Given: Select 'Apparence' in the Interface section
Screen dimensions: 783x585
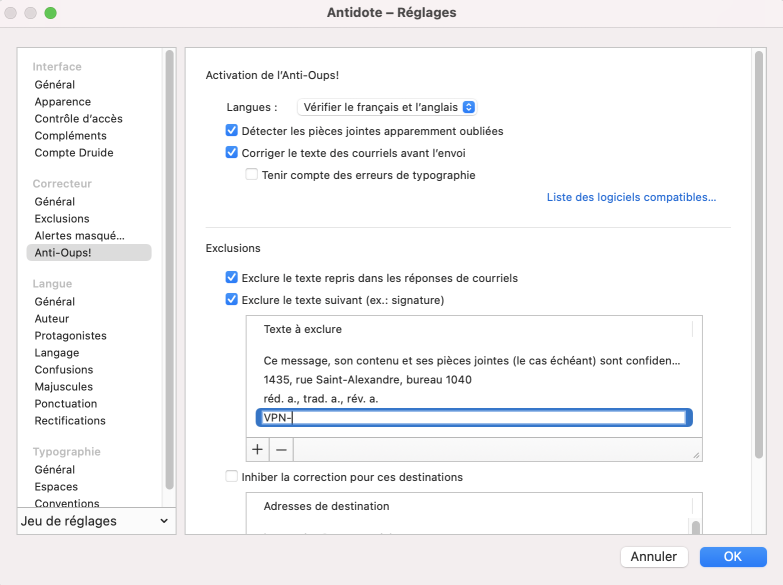Looking at the screenshot, I should (x=62, y=102).
